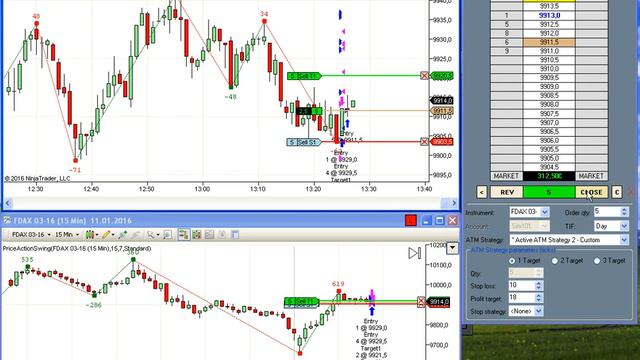The width and height of the screenshot is (640, 360).
Task: Click the 9905,0 price cell
Action: pos(549,158)
